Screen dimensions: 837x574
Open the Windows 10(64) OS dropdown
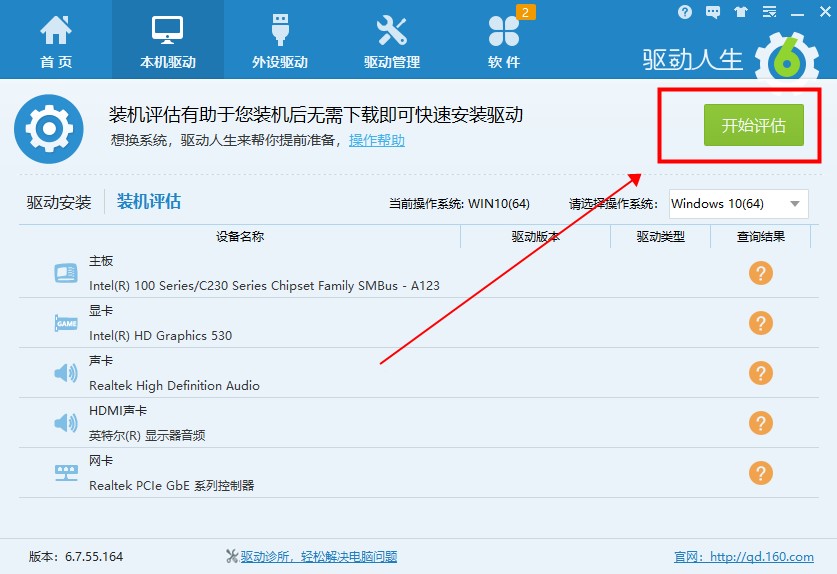(x=738, y=204)
